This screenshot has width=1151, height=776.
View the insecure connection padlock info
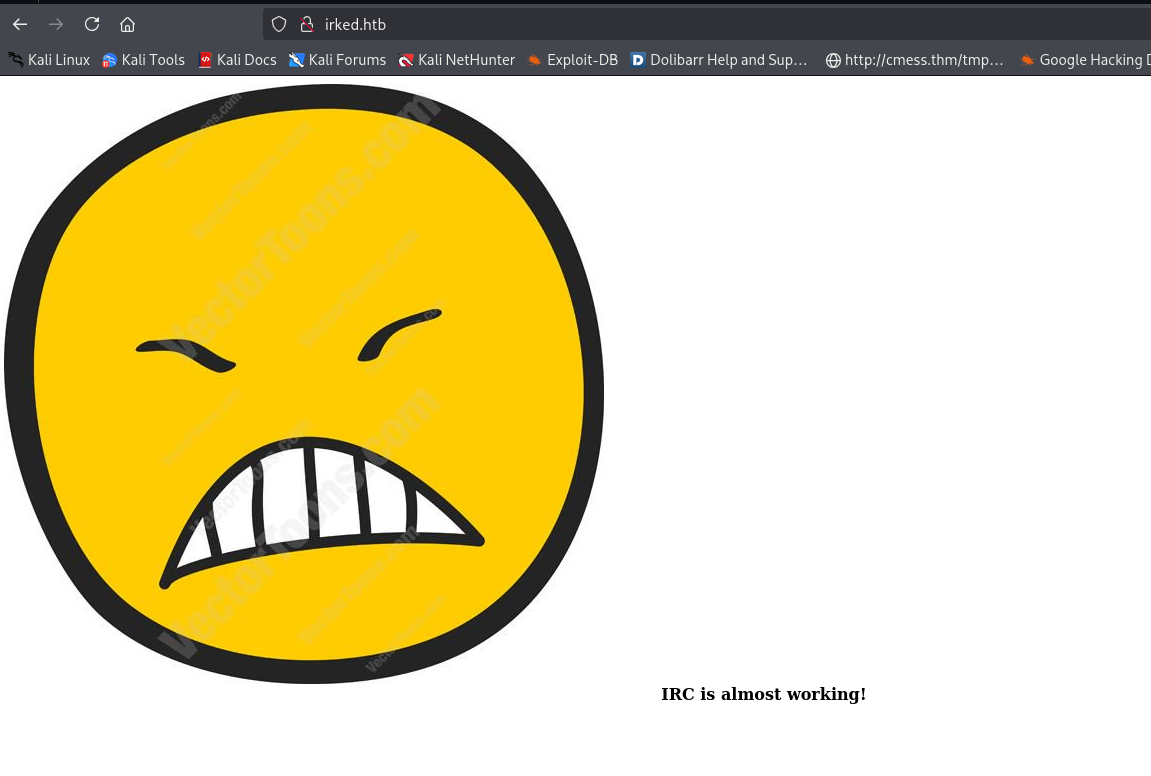tap(307, 24)
